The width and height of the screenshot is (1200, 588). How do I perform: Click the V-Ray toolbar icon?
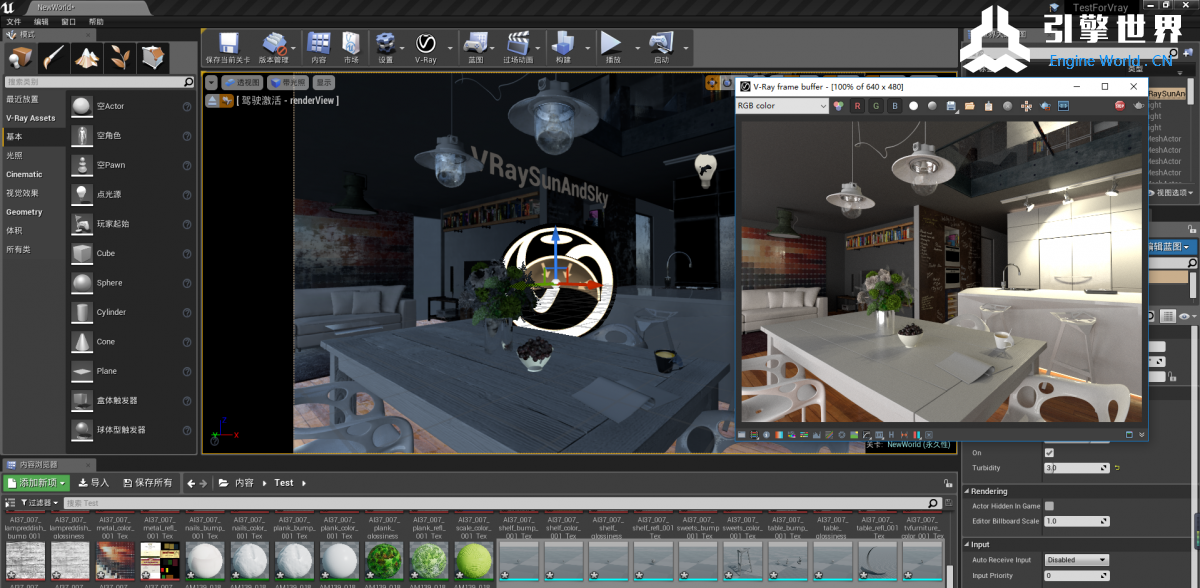tap(425, 43)
